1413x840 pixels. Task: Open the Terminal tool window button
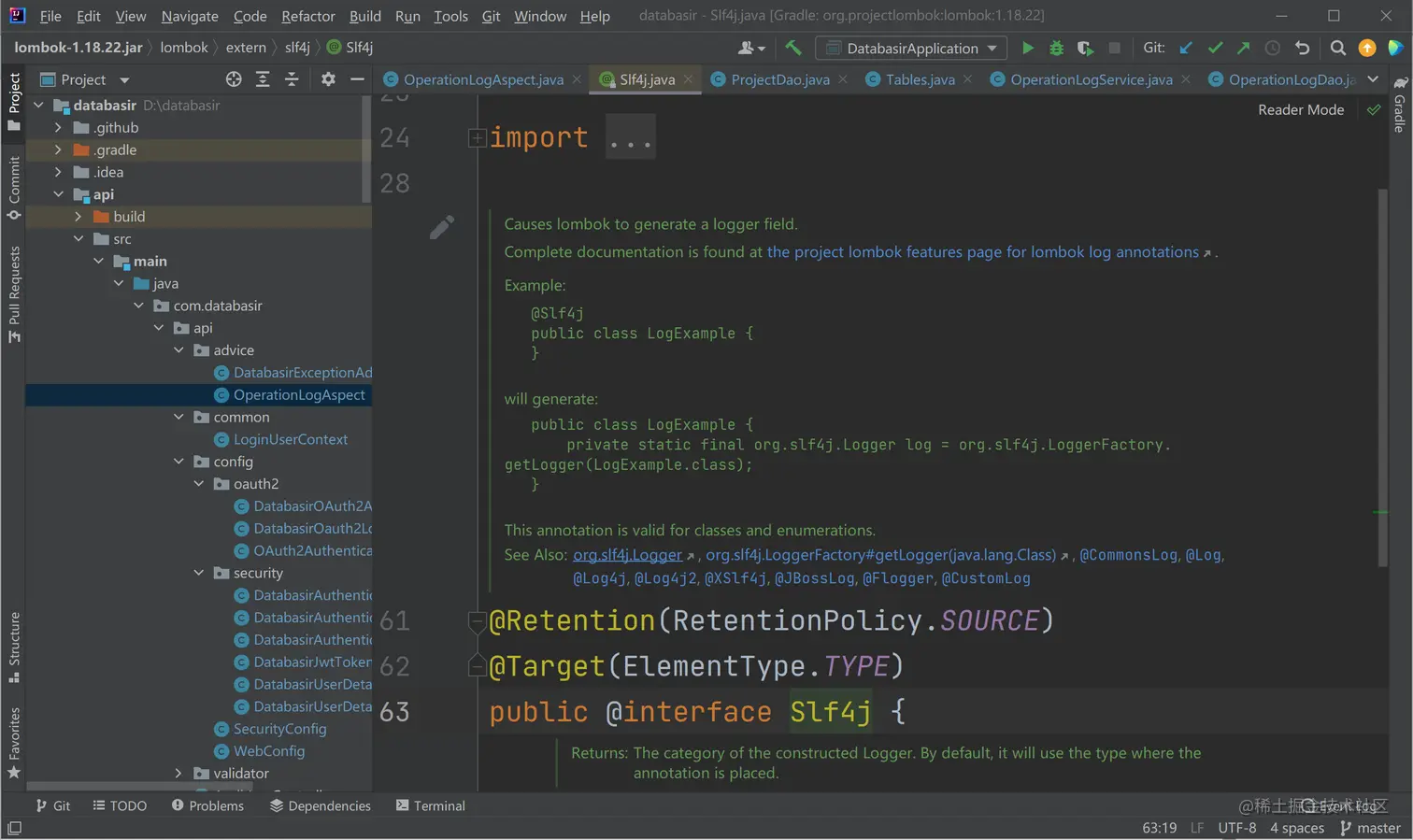pyautogui.click(x=430, y=805)
